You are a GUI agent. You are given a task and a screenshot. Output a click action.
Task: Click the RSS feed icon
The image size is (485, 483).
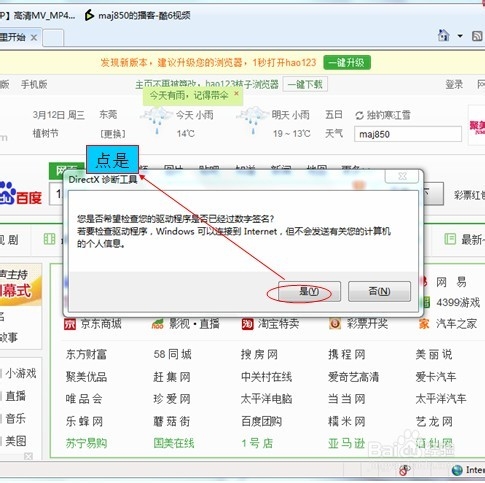point(478,36)
